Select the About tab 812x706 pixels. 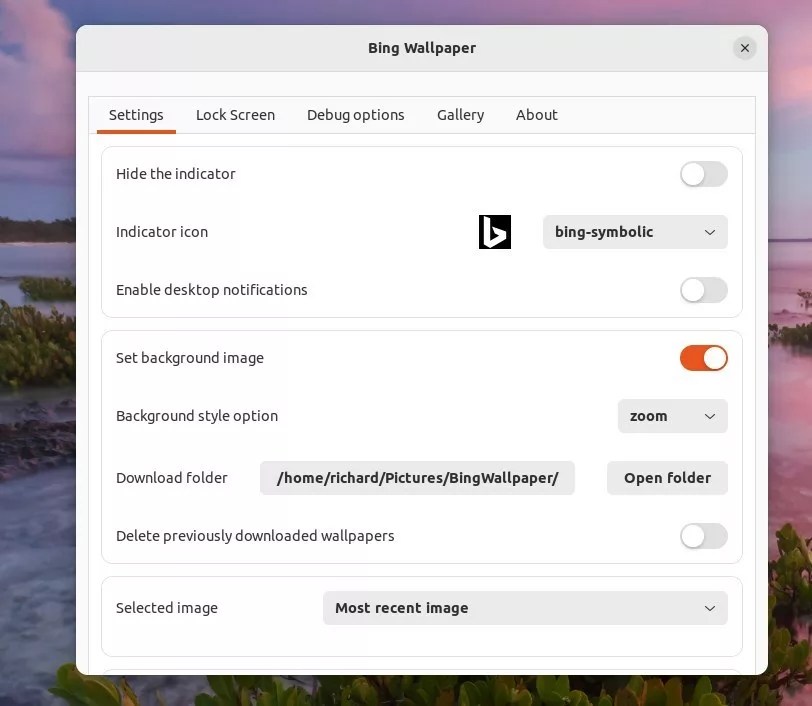537,115
